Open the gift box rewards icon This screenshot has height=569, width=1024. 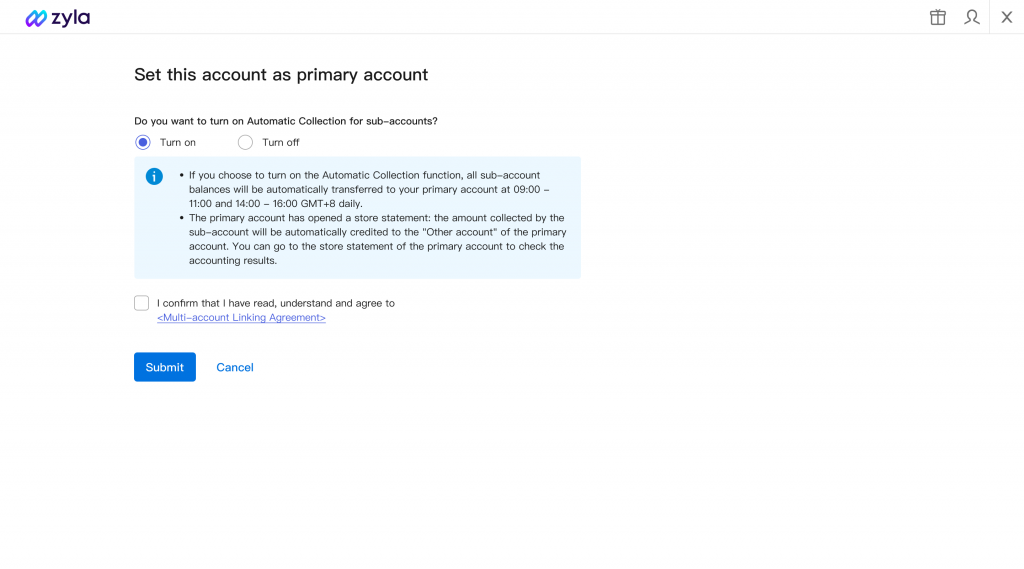[x=938, y=17]
